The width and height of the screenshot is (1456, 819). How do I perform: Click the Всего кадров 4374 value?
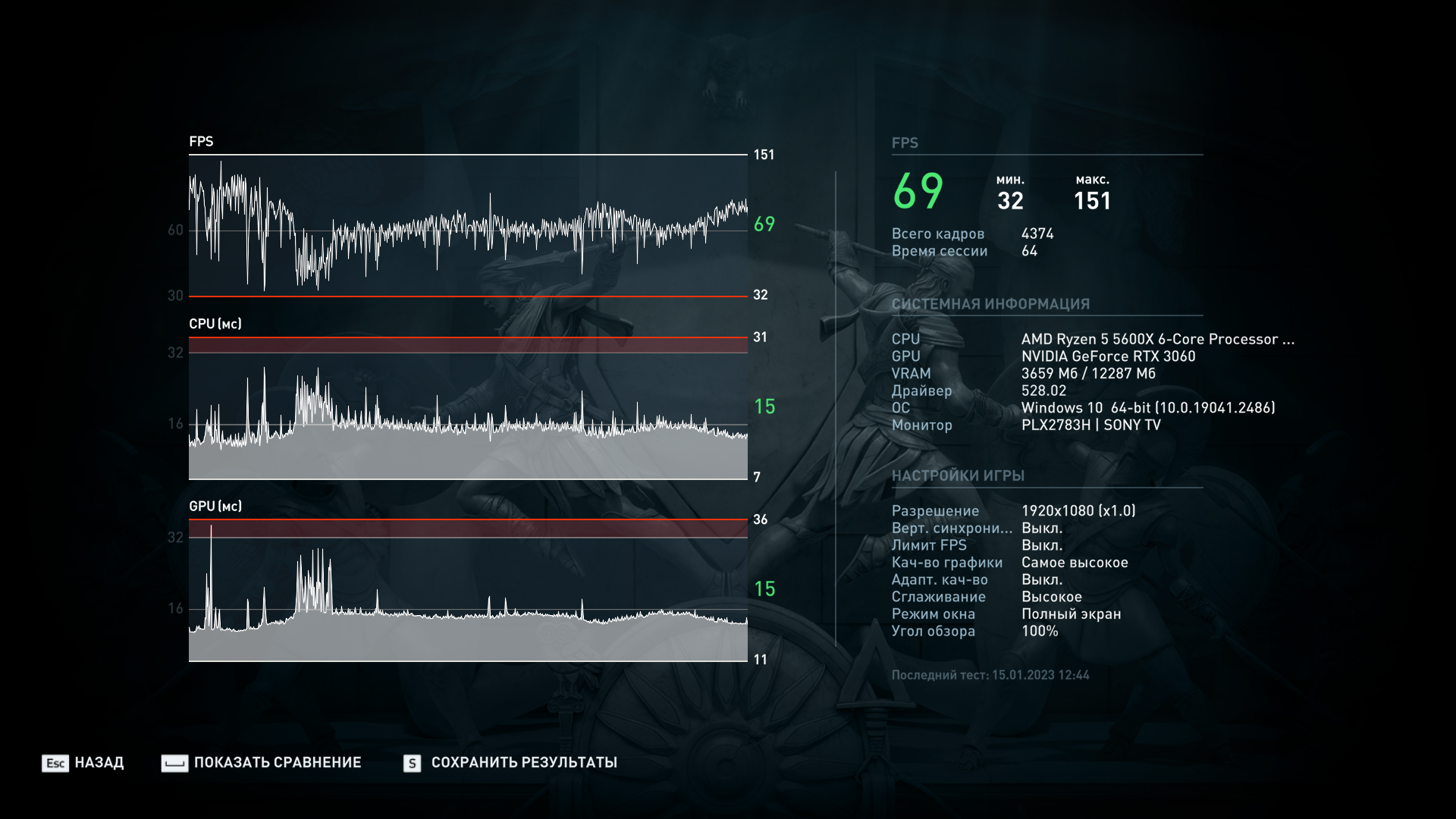(1037, 234)
